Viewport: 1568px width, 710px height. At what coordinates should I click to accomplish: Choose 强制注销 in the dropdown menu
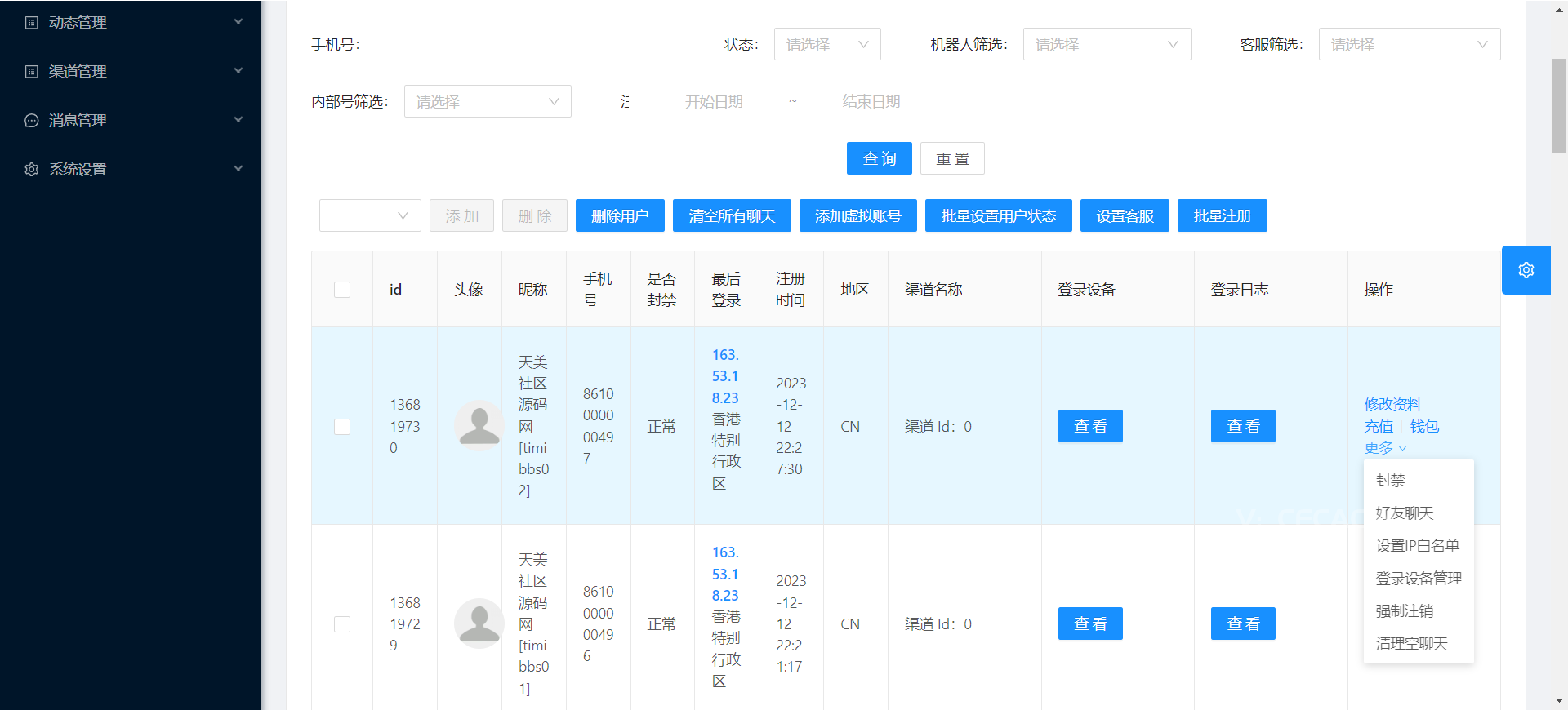(1404, 611)
